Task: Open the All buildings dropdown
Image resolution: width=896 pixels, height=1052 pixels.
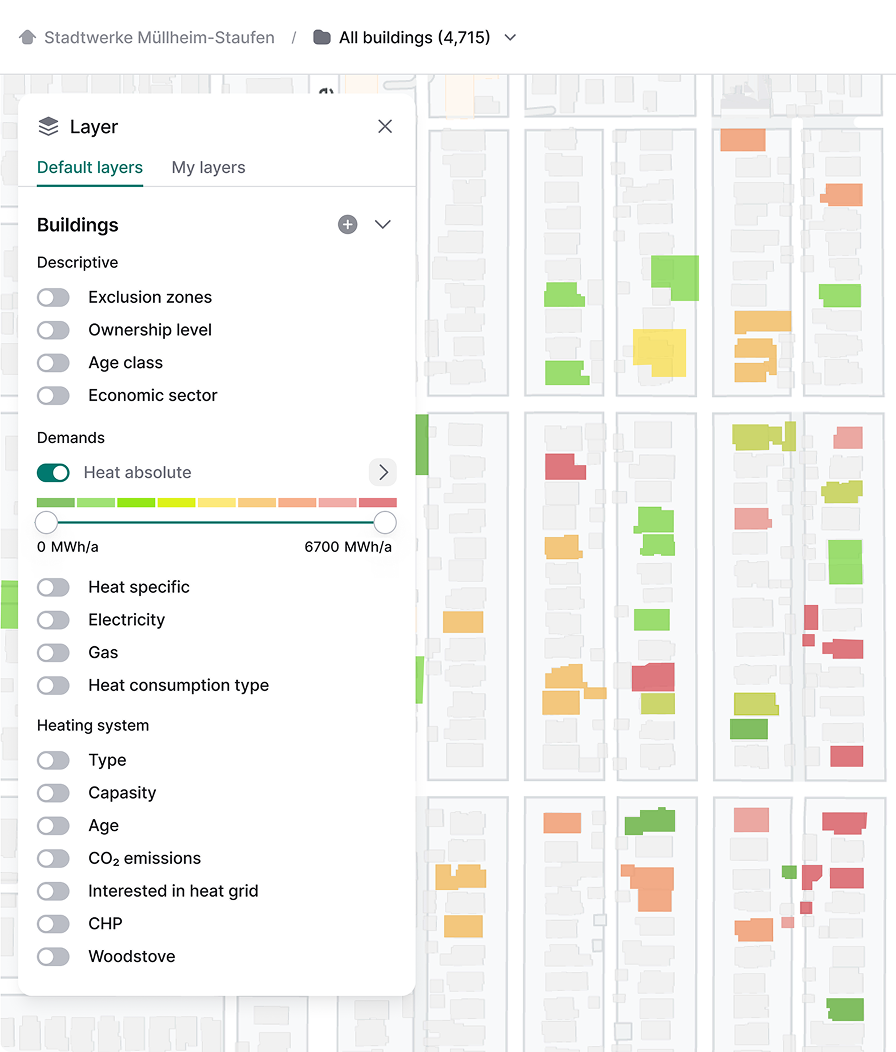Action: [x=510, y=36]
